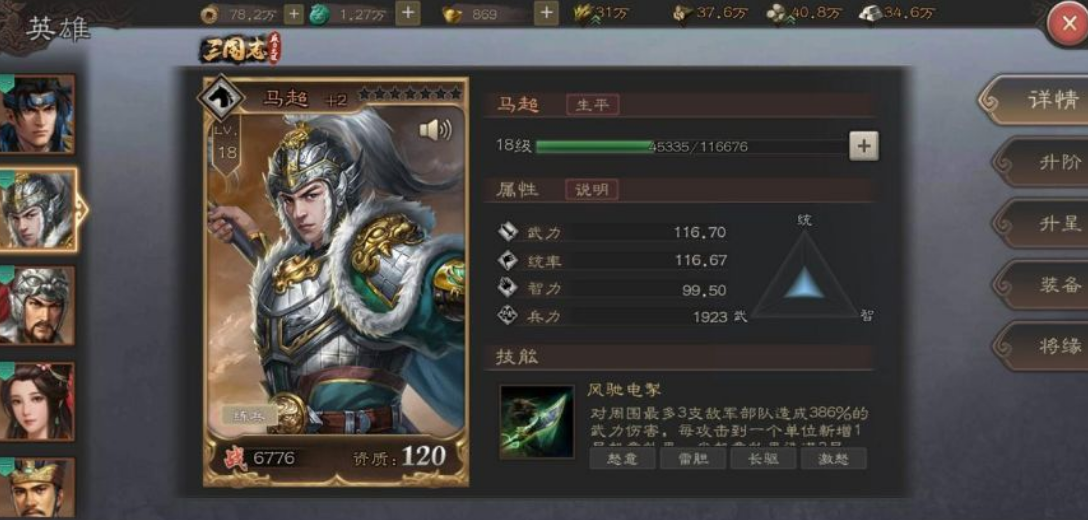
Task: Click the green experience progress bar
Action: click(x=692, y=146)
